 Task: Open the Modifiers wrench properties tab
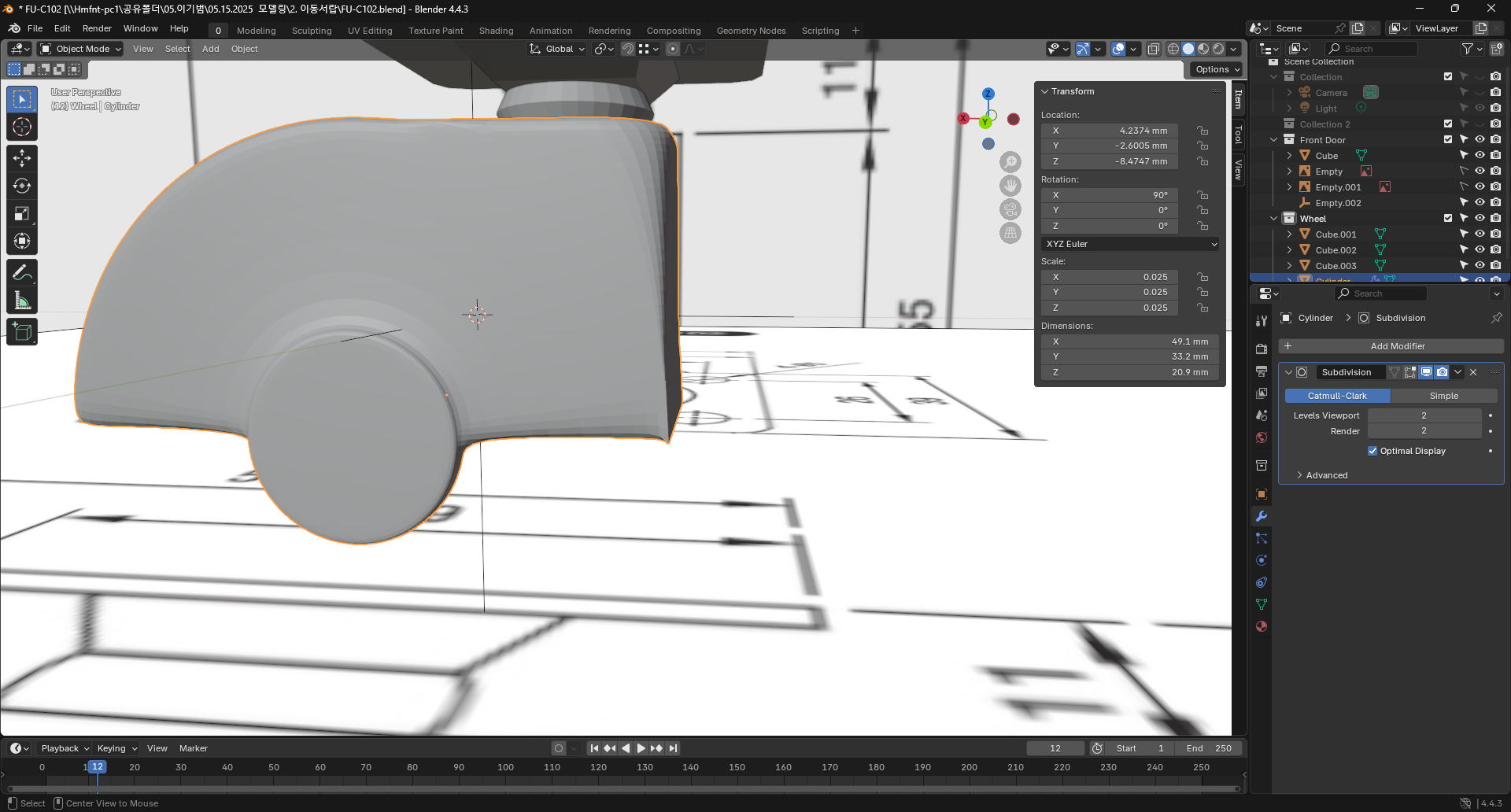(1262, 516)
